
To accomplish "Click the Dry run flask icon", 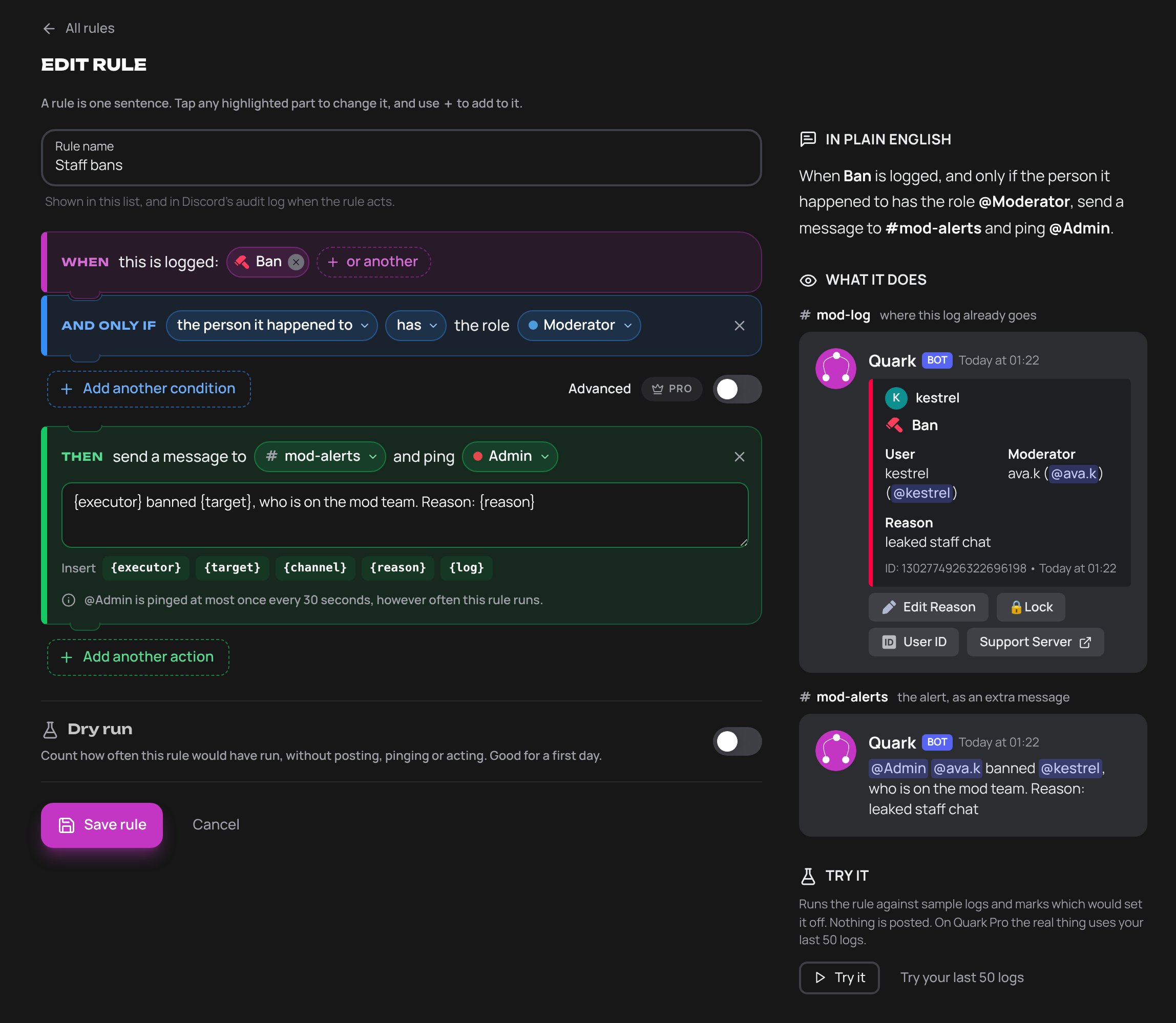I will (x=50, y=730).
